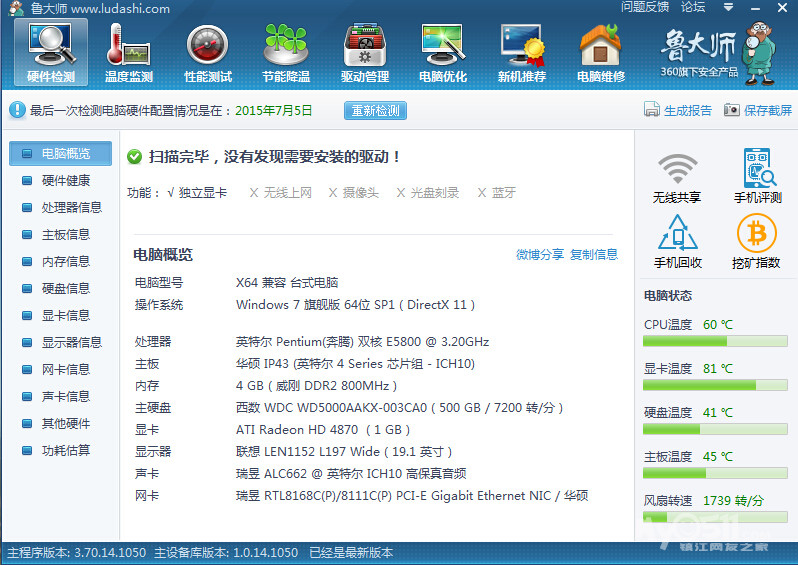The height and width of the screenshot is (565, 798).
Task: Open 手机评测 phone benchmark icon
Action: point(757,177)
